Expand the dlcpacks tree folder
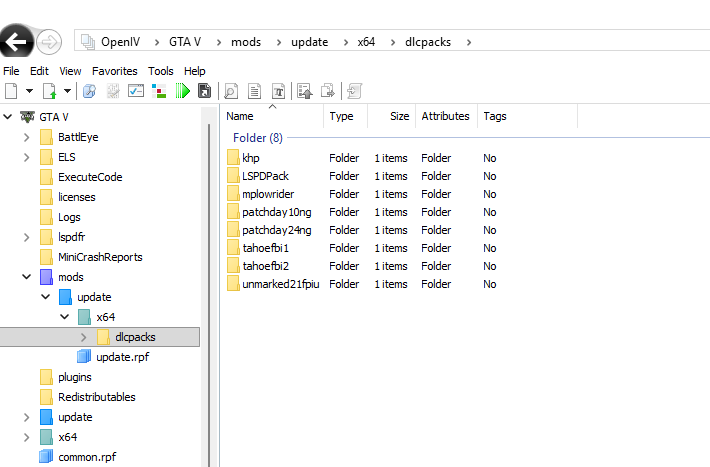 click(84, 337)
